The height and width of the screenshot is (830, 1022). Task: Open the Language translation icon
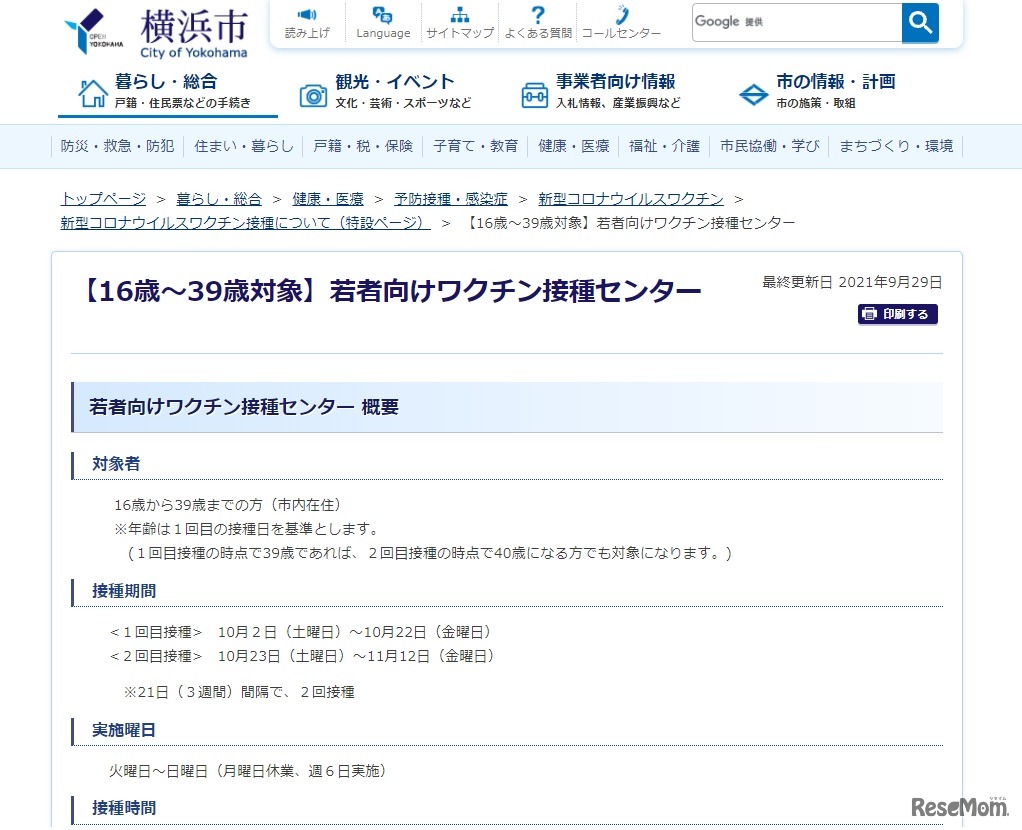pyautogui.click(x=383, y=16)
